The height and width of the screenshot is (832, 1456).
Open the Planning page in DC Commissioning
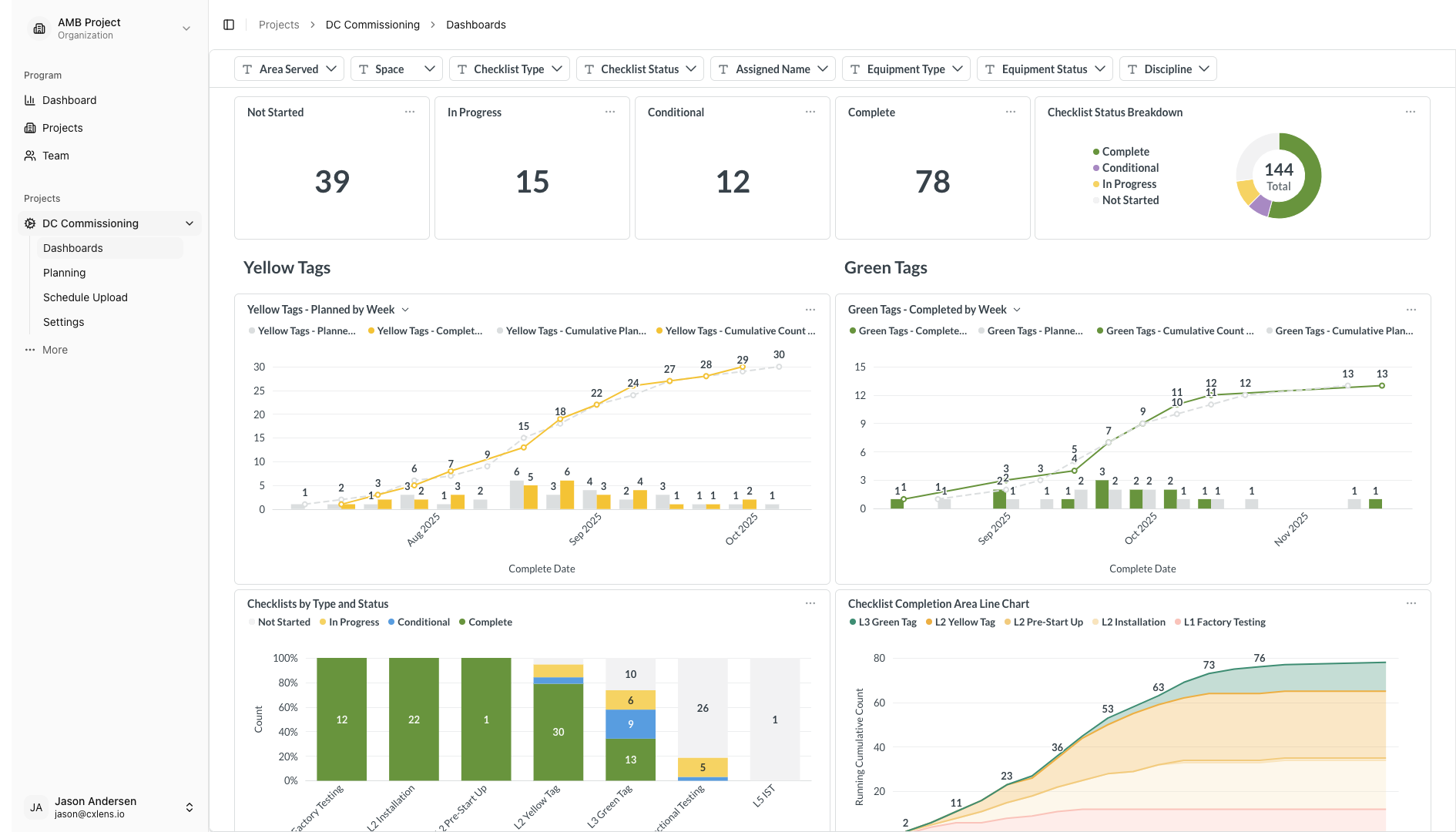[x=64, y=273]
